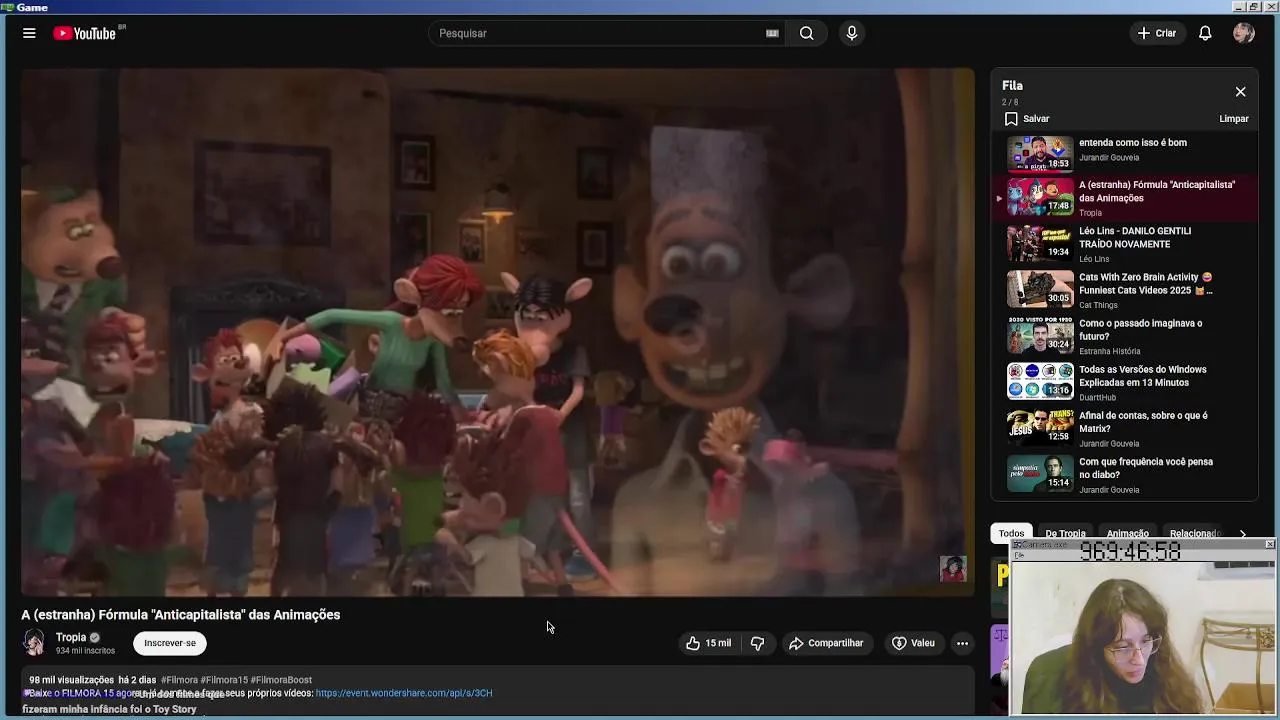Click the #Filmora15 hashtag
The image size is (1280, 720).
pos(224,680)
